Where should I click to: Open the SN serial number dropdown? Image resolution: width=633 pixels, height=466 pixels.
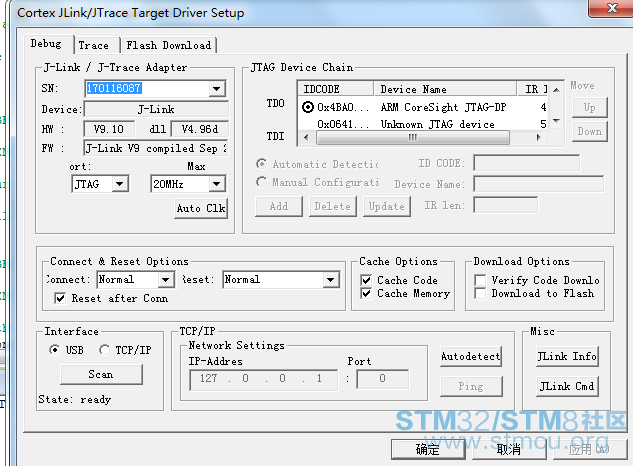217,88
